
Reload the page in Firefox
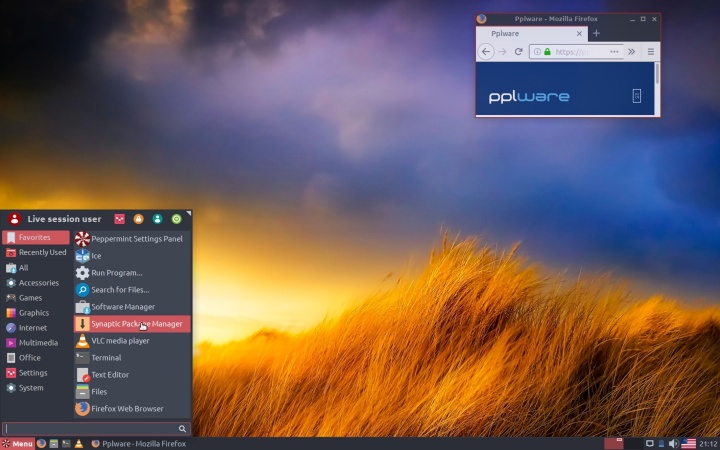pyautogui.click(x=518, y=52)
